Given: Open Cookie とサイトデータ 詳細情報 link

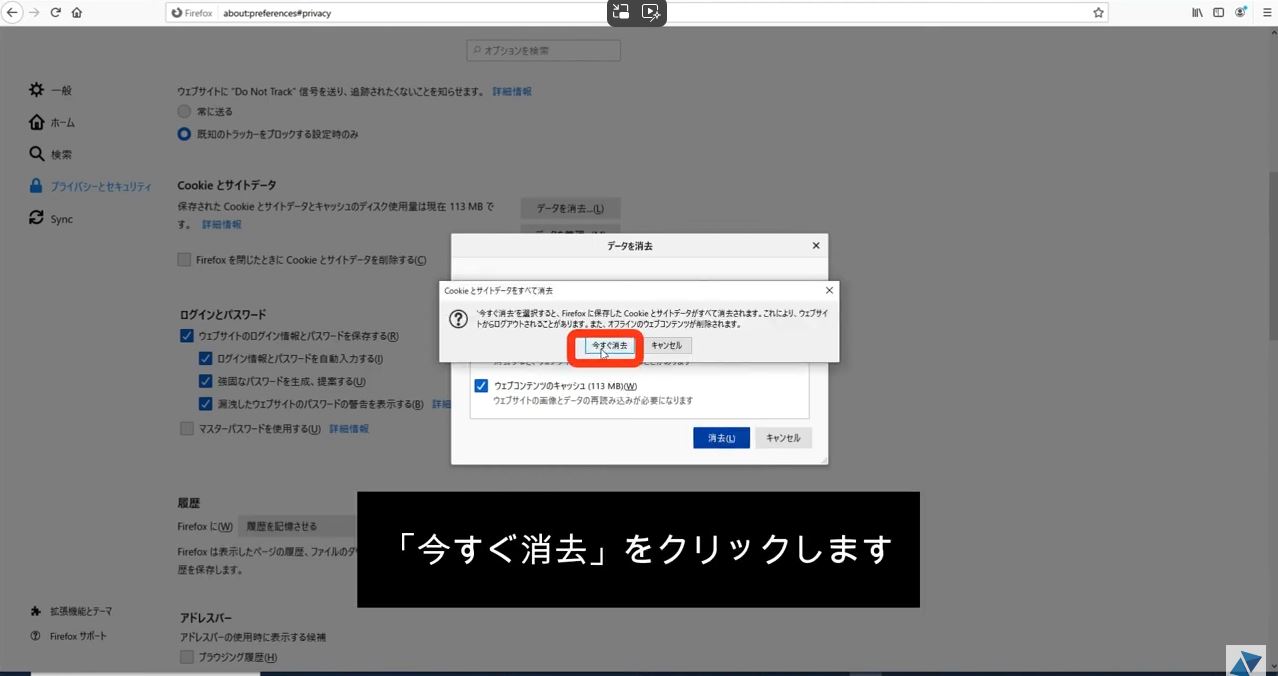Looking at the screenshot, I should click(222, 225).
